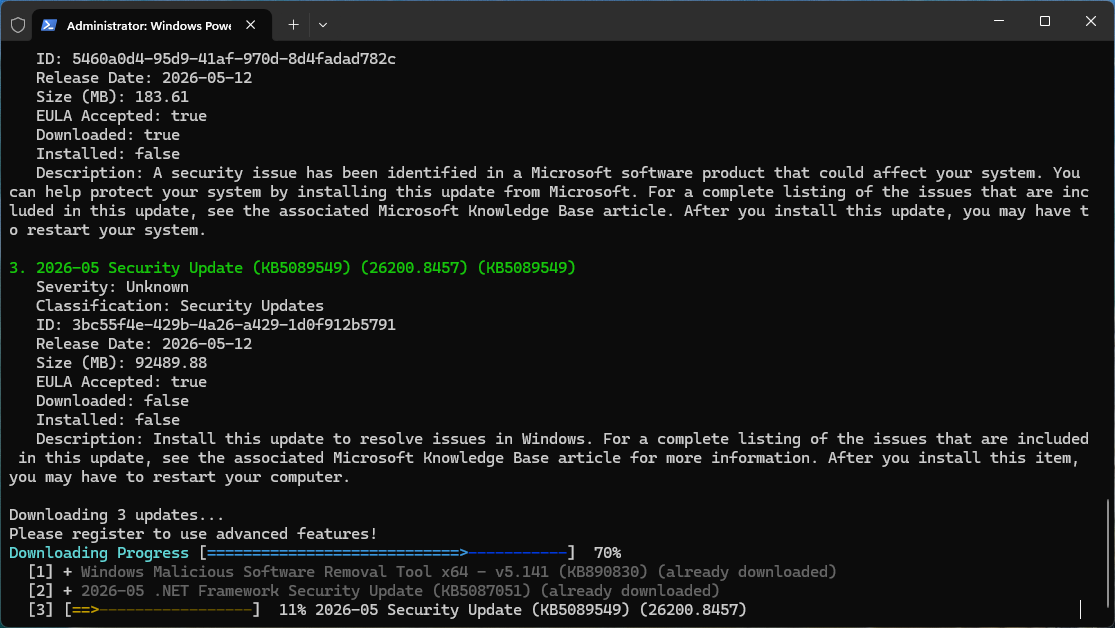Viewport: 1115px width, 628px height.
Task: Close the Terminal window
Action: [1091, 21]
